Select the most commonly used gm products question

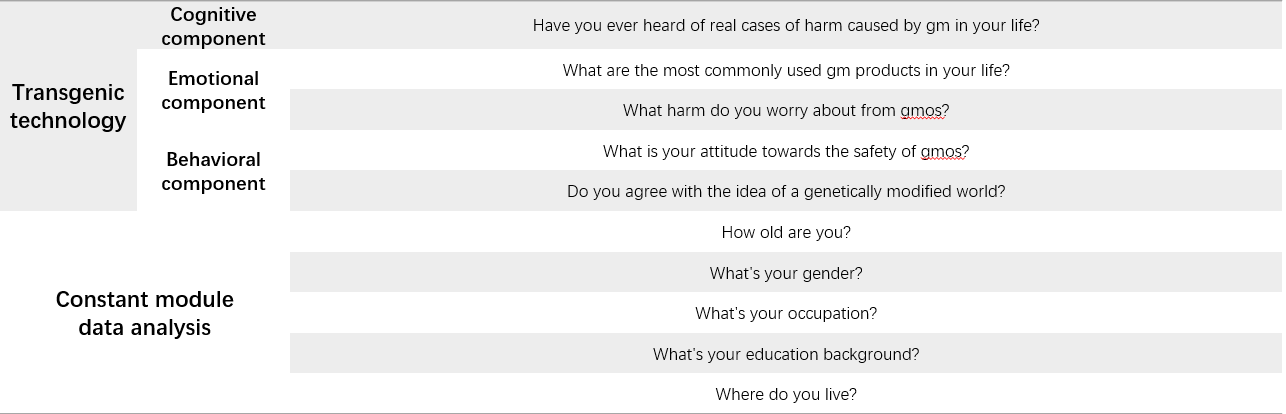coord(786,71)
